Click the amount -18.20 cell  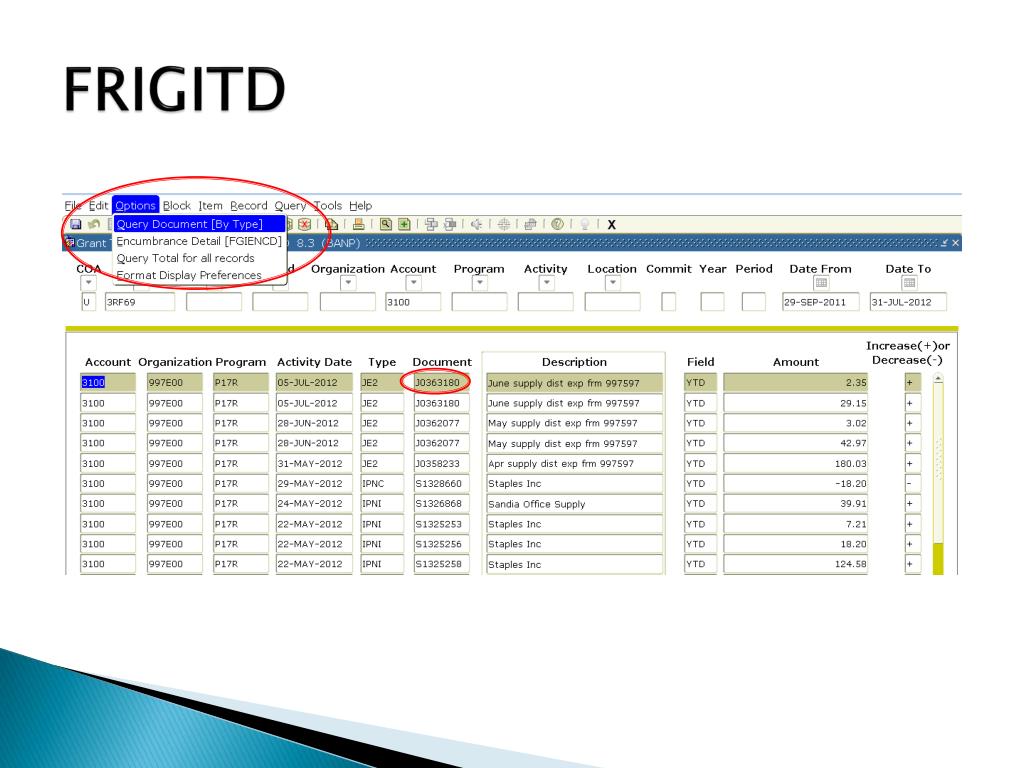tap(795, 483)
